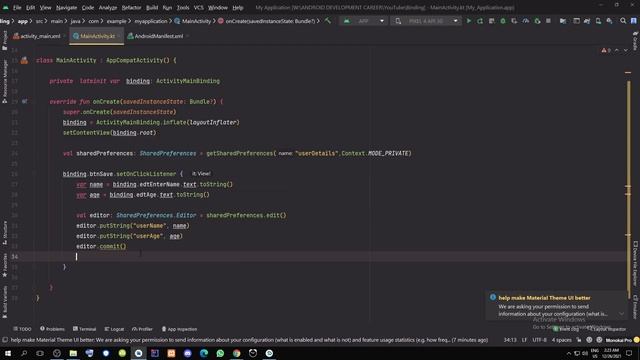Open the Structure side panel
Image resolution: width=640 pixels, height=360 pixels.
pos(4,233)
